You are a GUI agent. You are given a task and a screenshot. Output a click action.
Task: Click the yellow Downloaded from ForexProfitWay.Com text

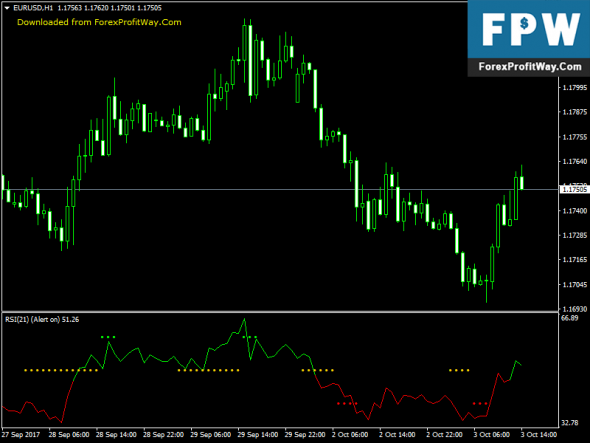coord(99,22)
